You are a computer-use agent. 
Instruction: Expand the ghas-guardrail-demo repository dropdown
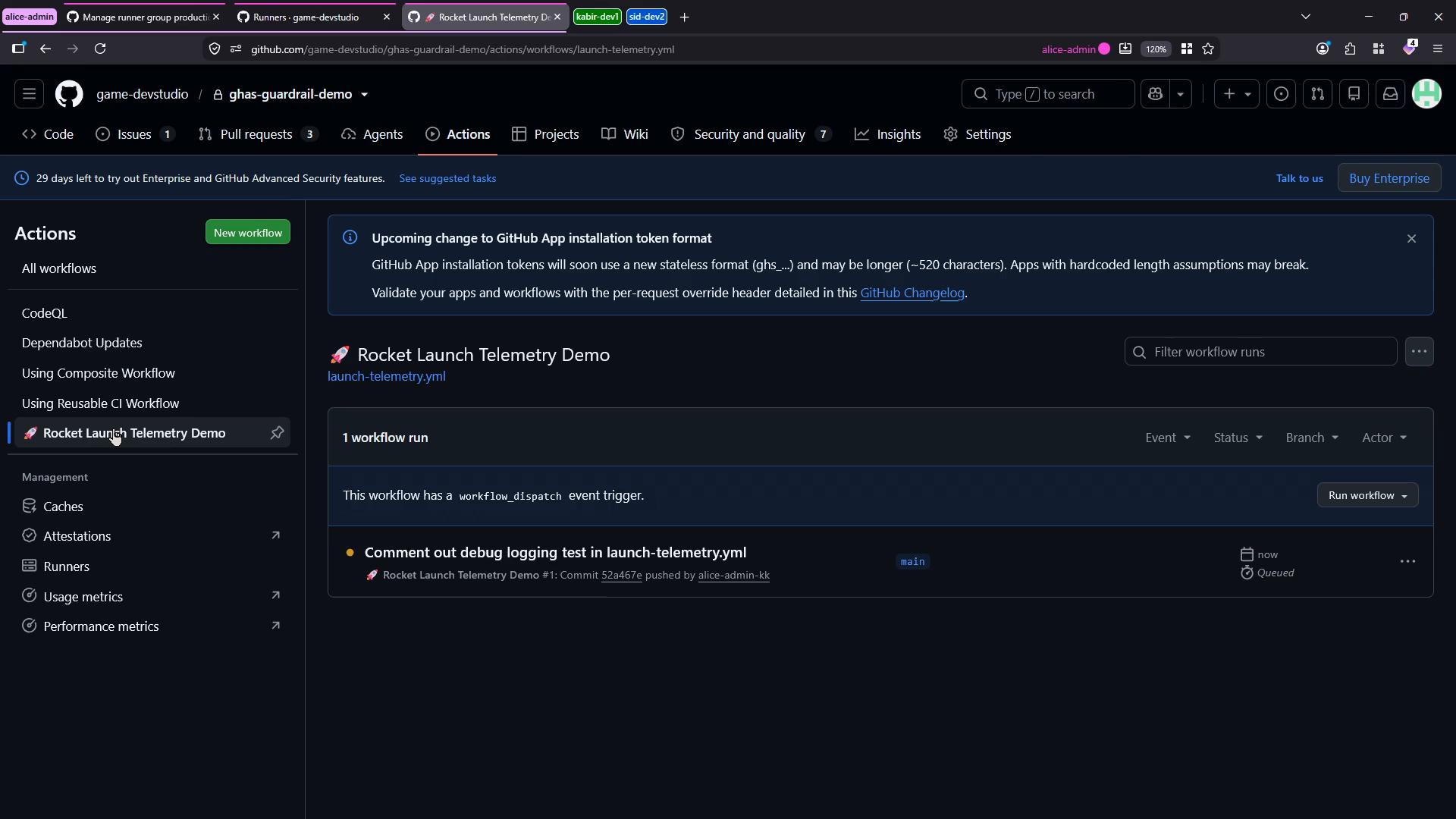(365, 95)
